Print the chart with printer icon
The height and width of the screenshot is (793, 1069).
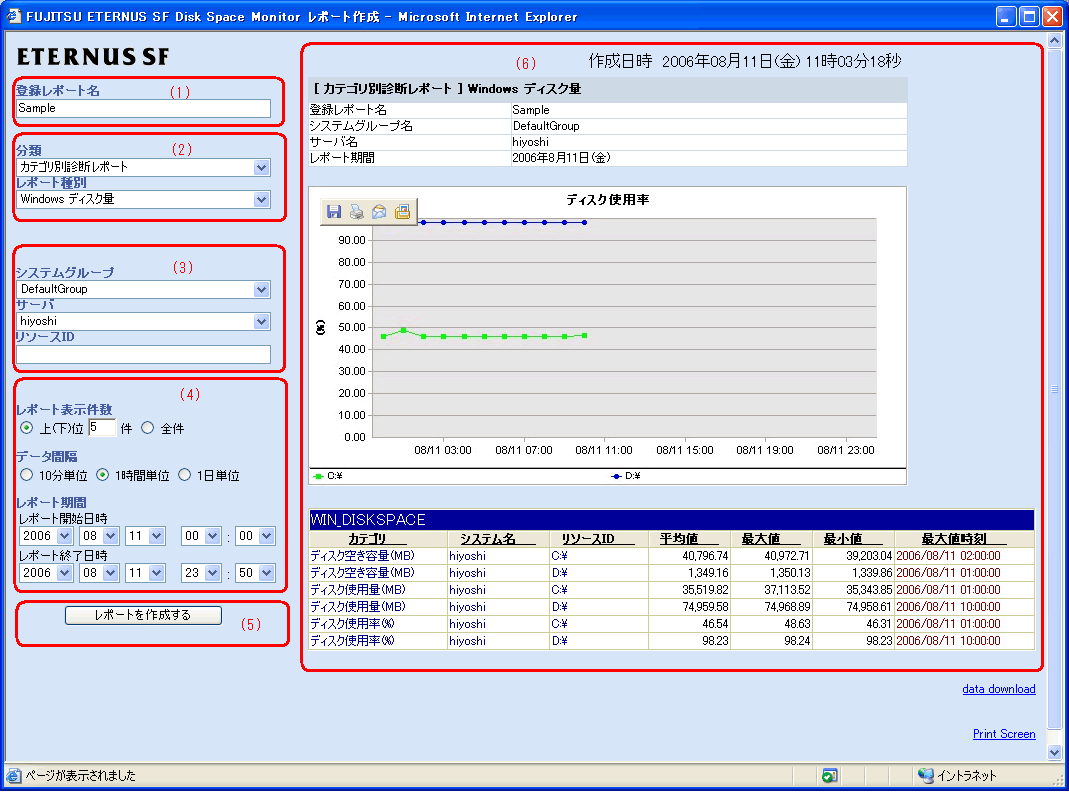pos(357,212)
